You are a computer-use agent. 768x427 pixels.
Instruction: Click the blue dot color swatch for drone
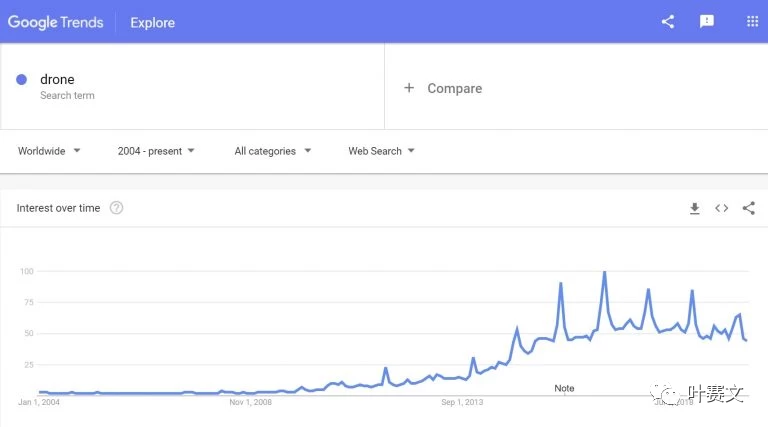click(22, 79)
